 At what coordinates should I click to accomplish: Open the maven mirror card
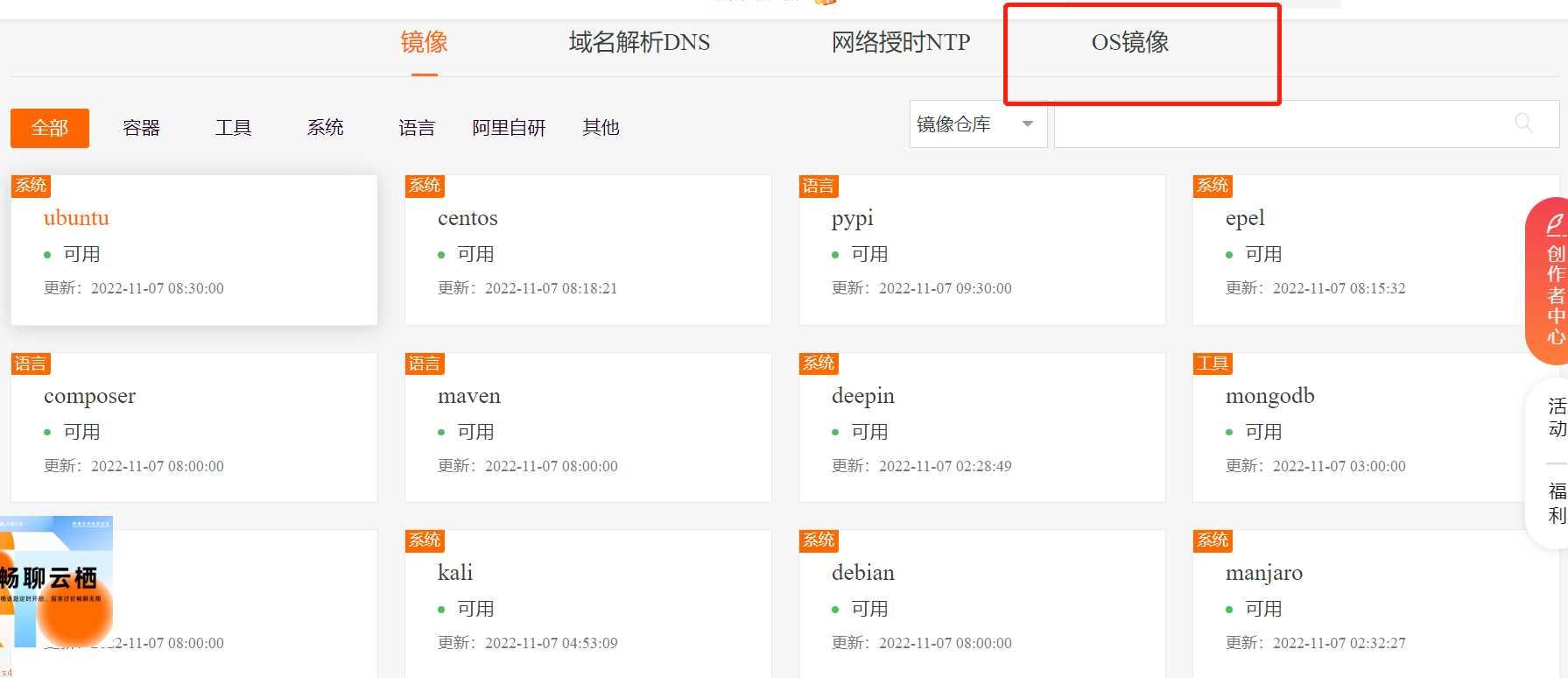pos(588,427)
